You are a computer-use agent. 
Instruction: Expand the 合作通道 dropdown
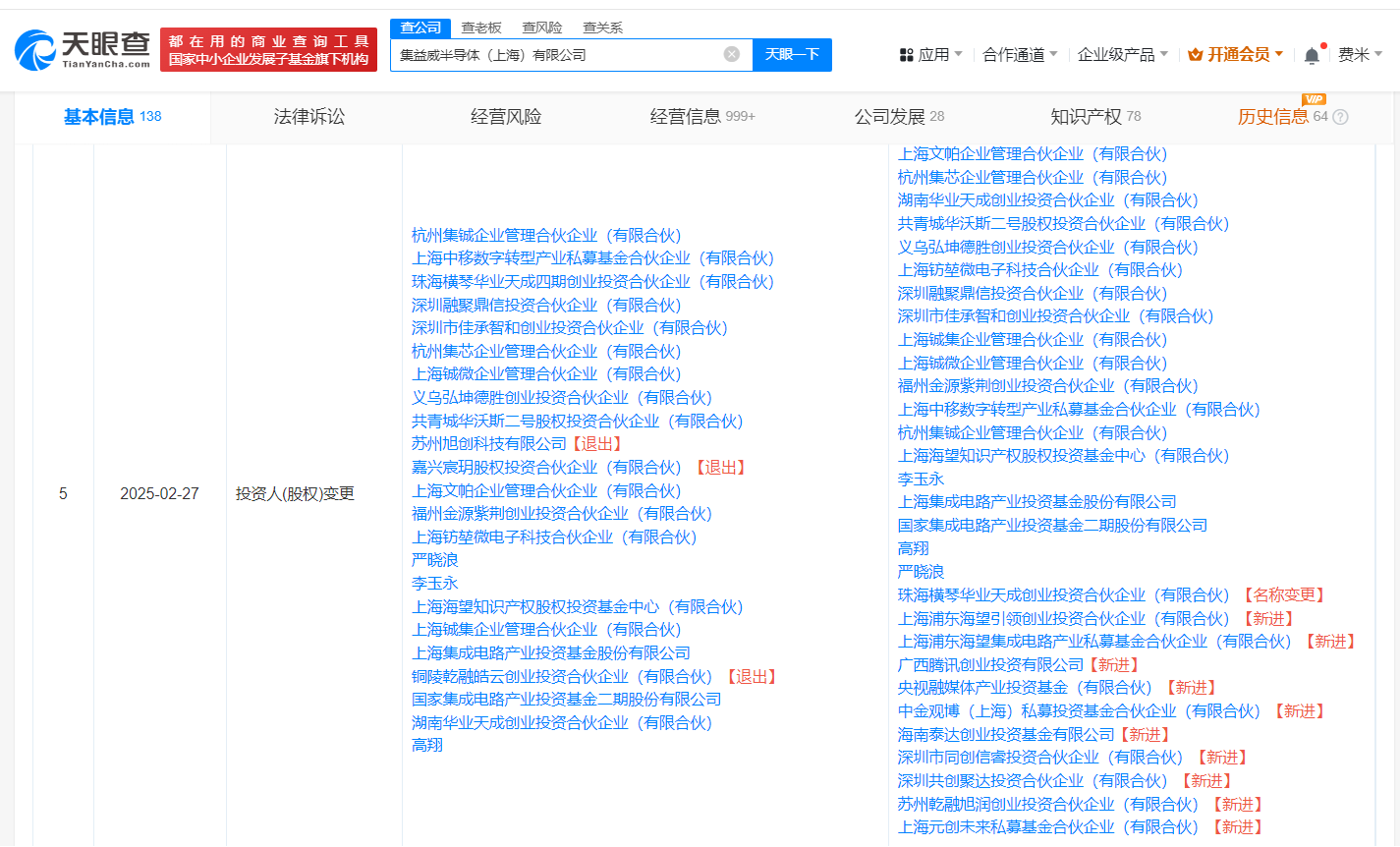1020,55
